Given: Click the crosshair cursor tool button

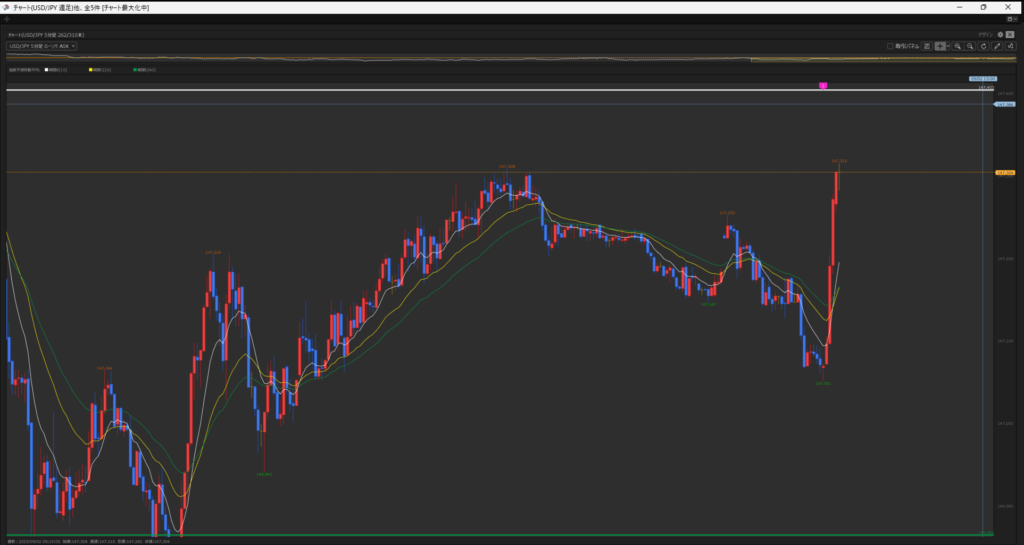Looking at the screenshot, I should point(939,46).
